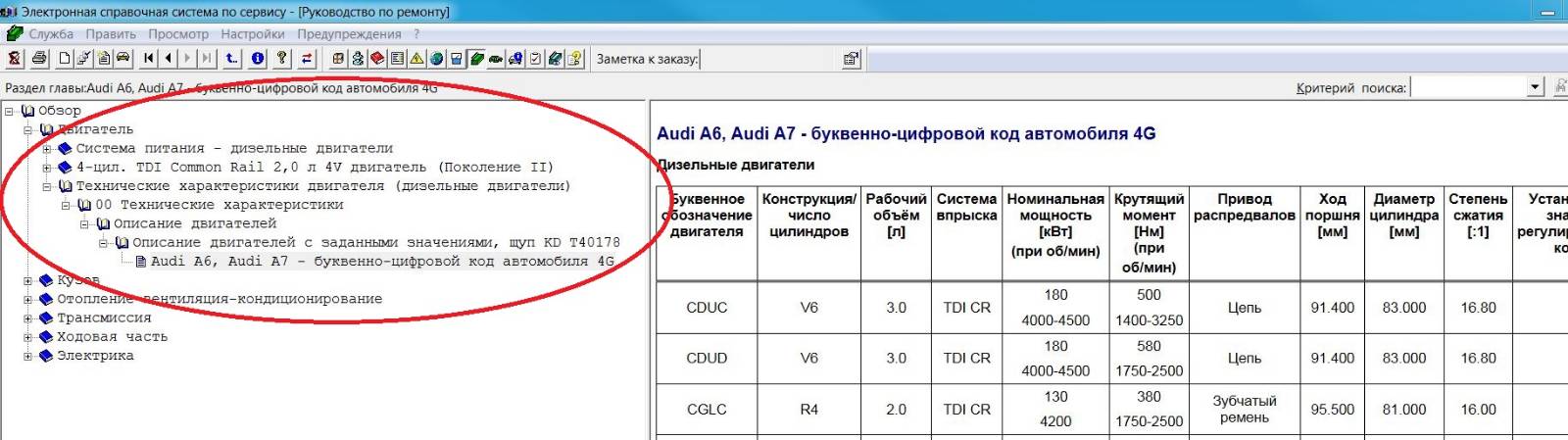Click the car icon in the toolbar
Viewport: 1568px width, 440px height.
(122, 58)
